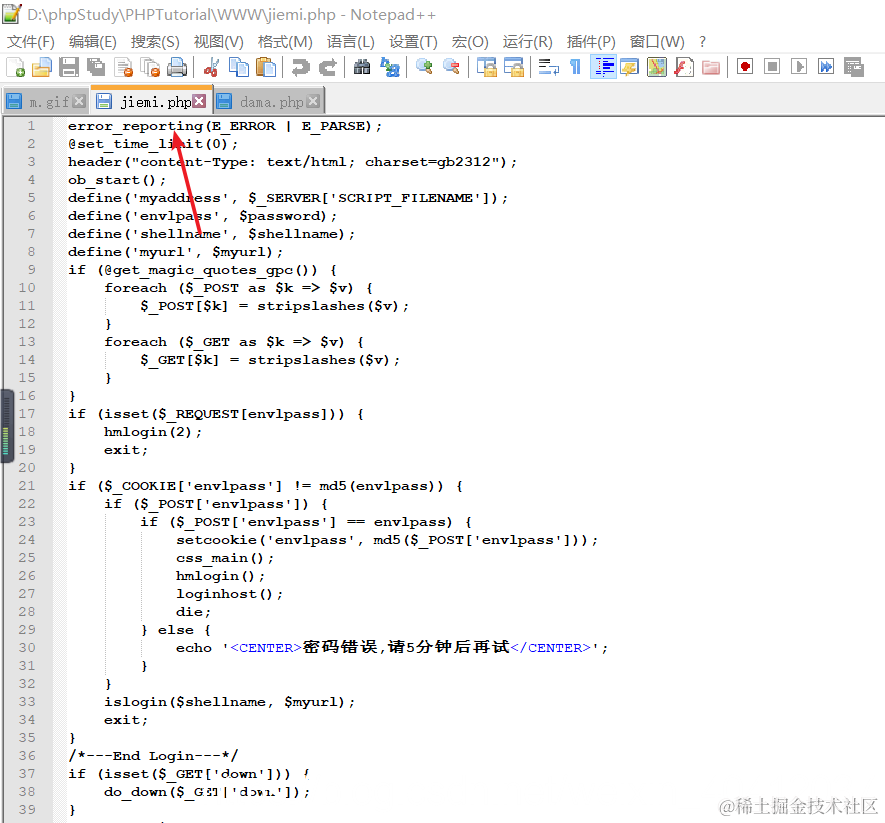885x823 pixels.
Task: Place cursor on 'islogin($shellname, $myurl);' line
Action: click(229, 702)
